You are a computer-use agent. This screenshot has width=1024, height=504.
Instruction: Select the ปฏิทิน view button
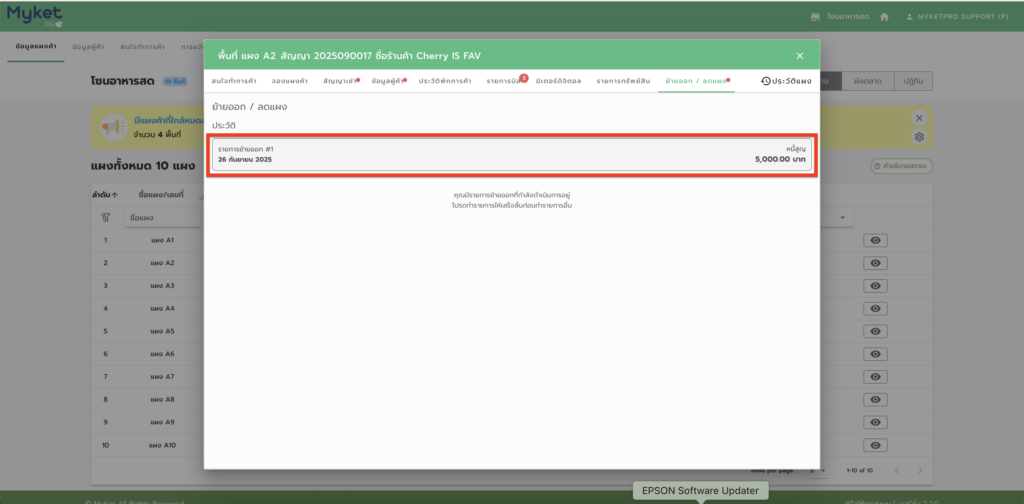click(x=911, y=82)
